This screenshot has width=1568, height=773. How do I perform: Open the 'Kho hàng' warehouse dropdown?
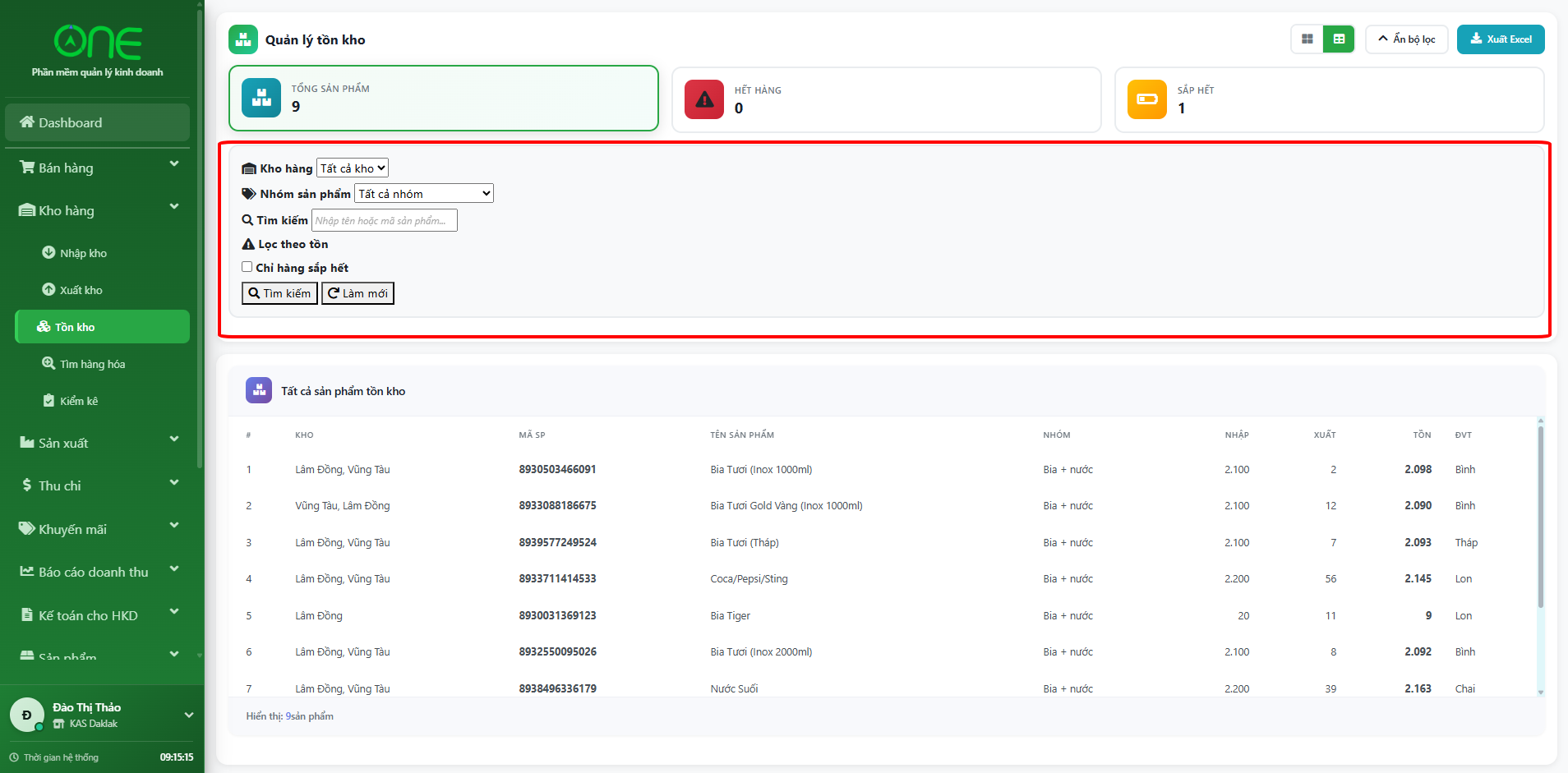coord(353,168)
